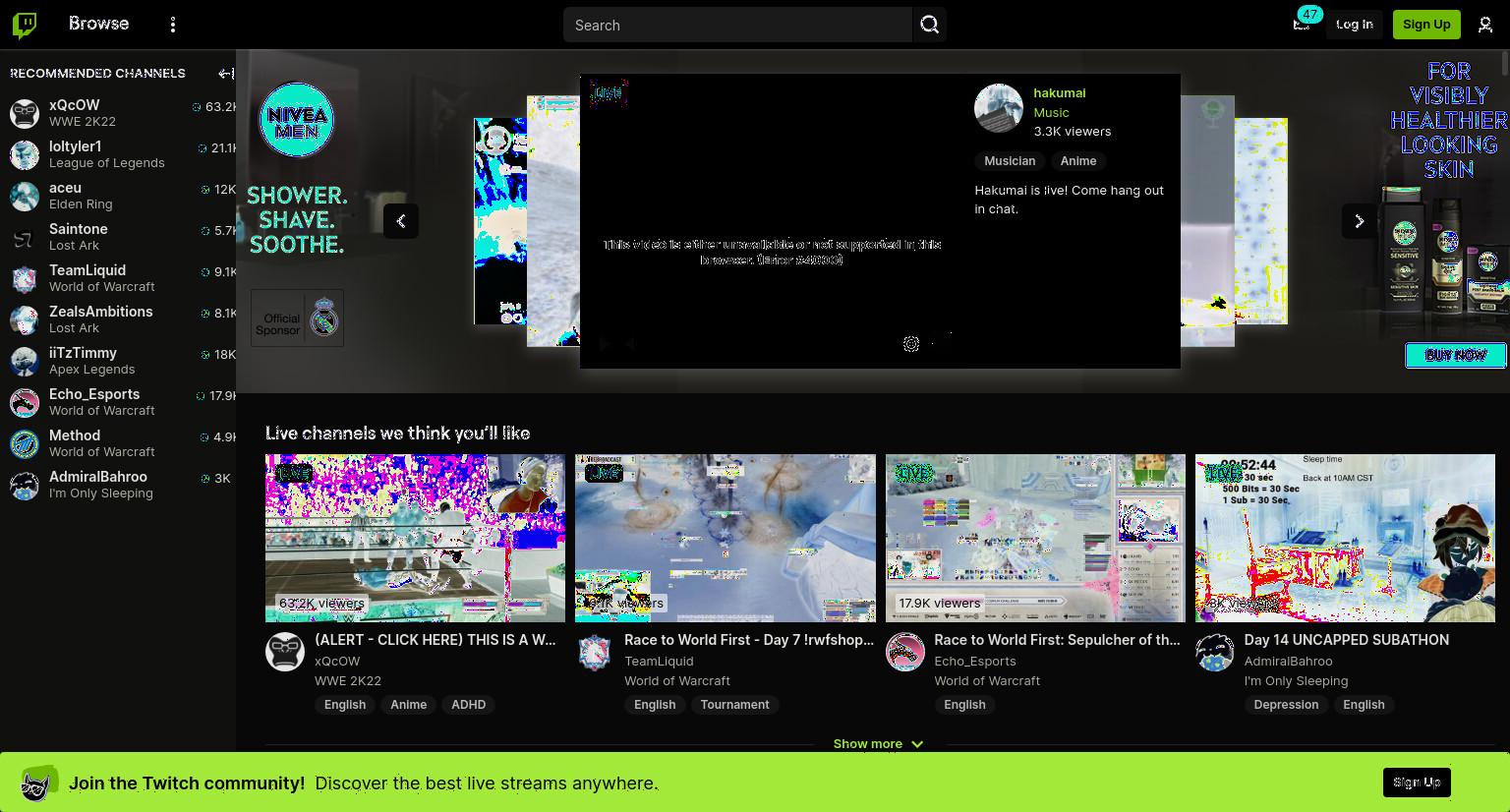
Task: Open the Prime loot crown notifications
Action: [x=1302, y=25]
